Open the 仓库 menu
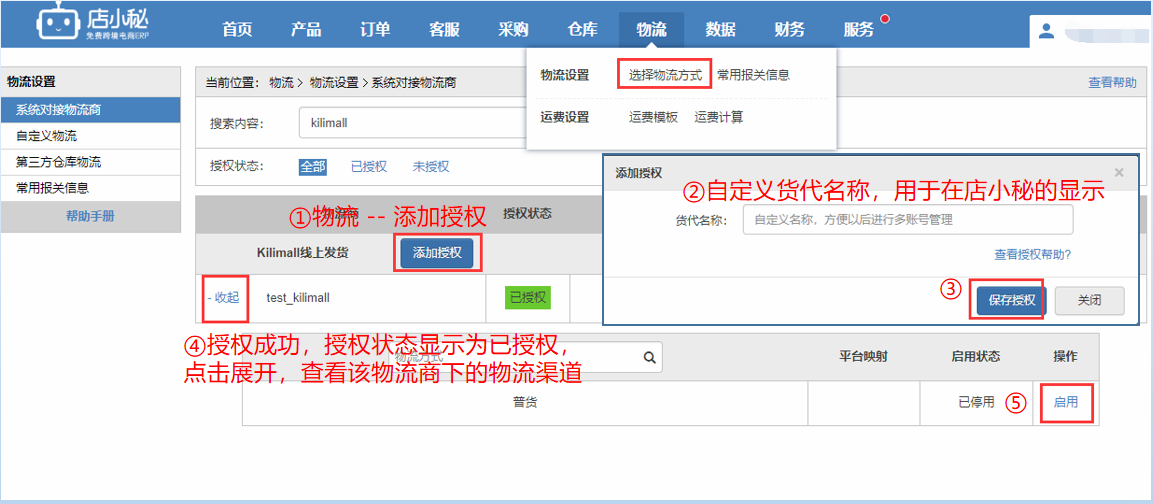This screenshot has width=1153, height=504. (x=582, y=29)
